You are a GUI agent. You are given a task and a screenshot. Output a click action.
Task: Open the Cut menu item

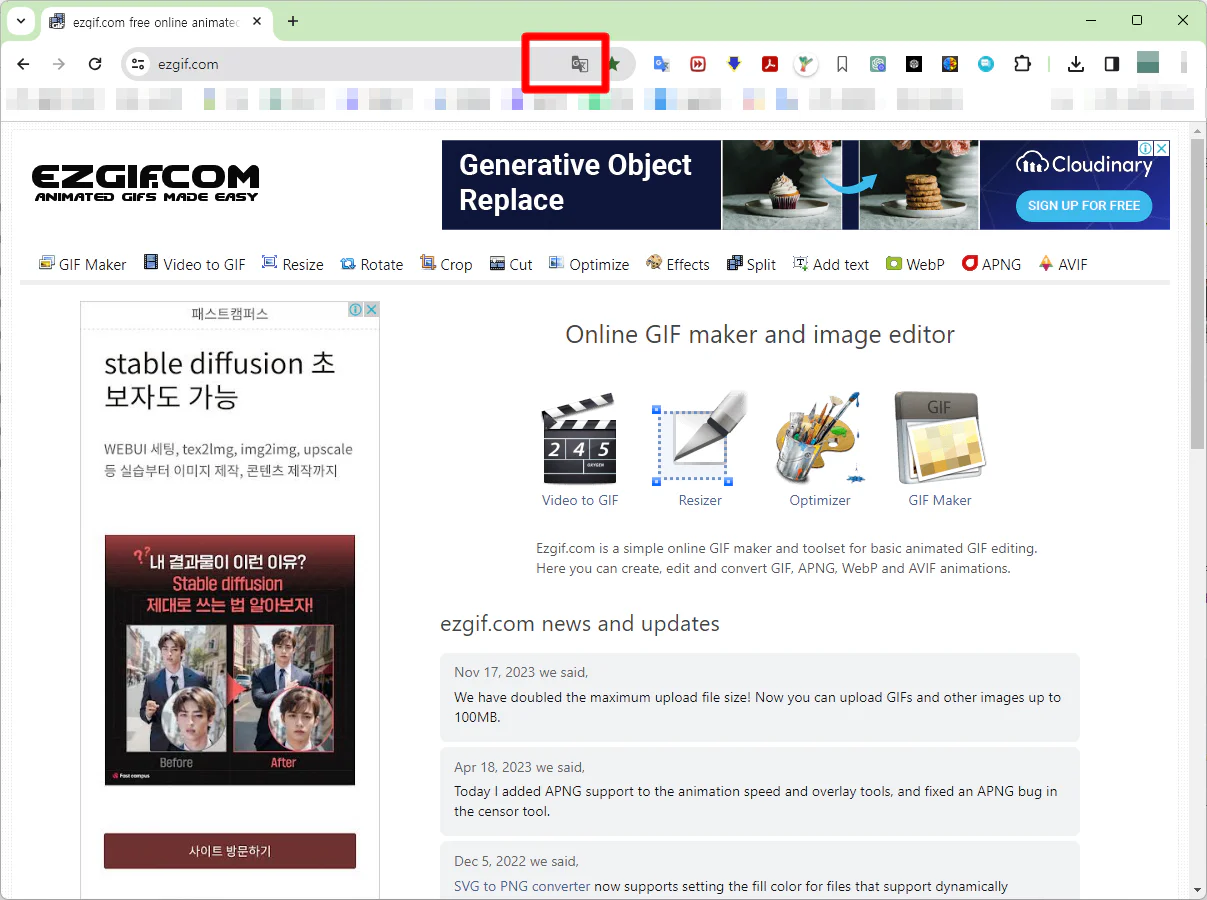click(510, 264)
